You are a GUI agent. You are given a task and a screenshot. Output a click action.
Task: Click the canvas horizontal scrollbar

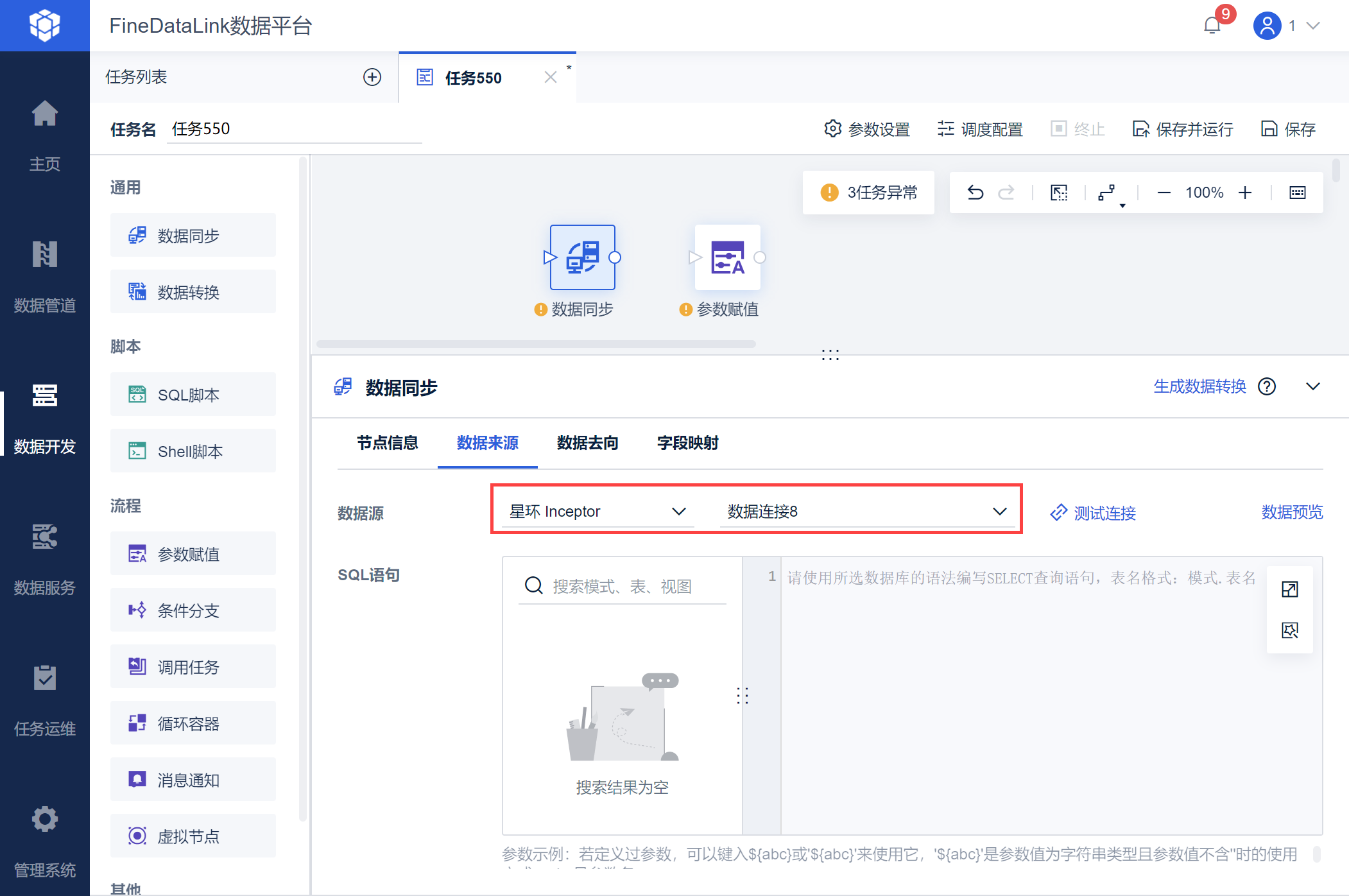coord(536,344)
